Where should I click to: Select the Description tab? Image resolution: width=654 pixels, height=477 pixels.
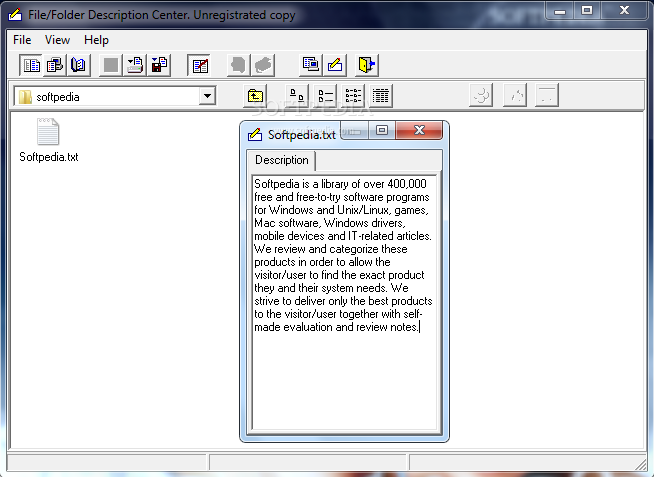(282, 160)
